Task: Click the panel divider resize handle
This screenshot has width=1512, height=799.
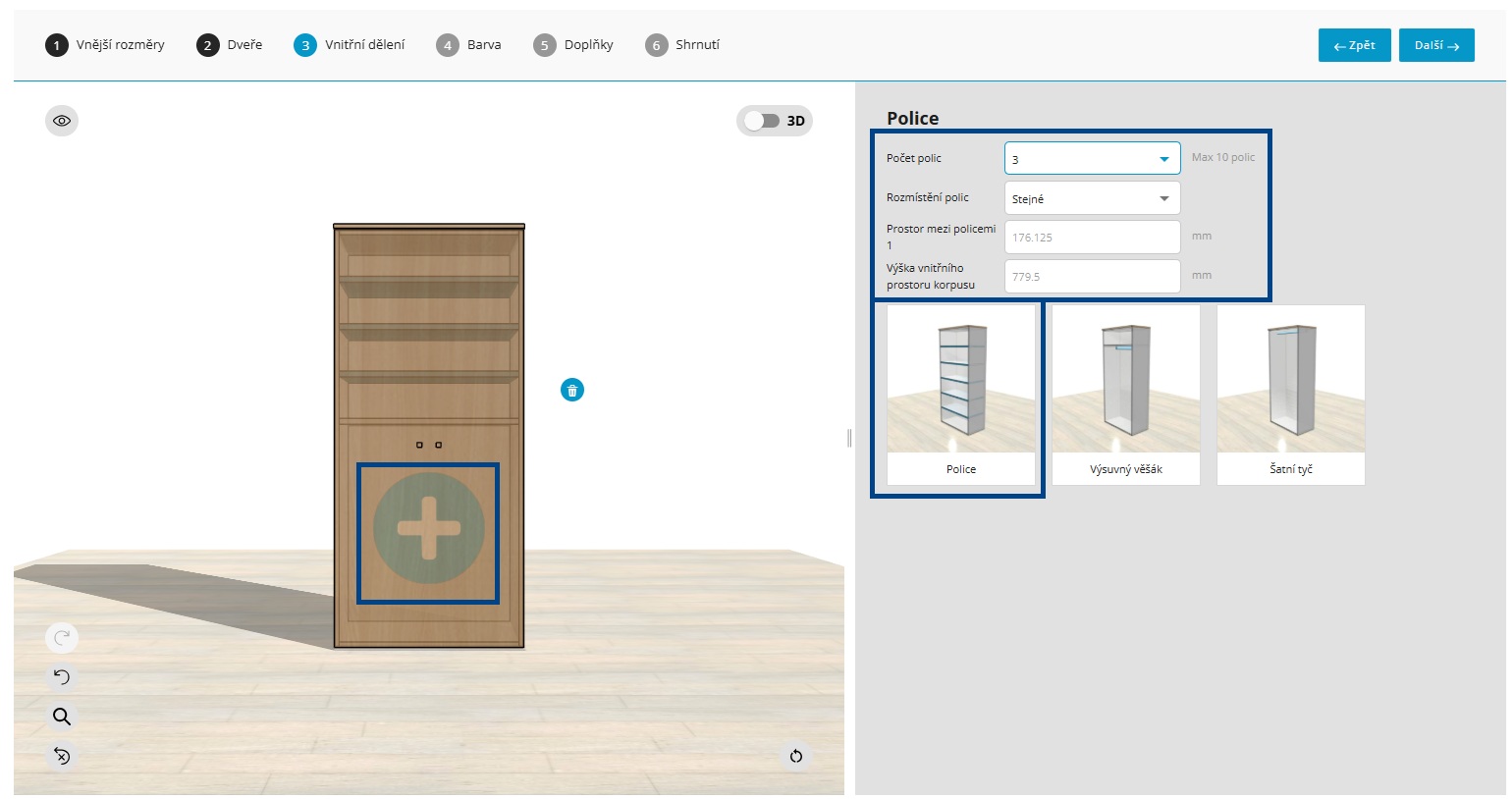Action: 849,438
